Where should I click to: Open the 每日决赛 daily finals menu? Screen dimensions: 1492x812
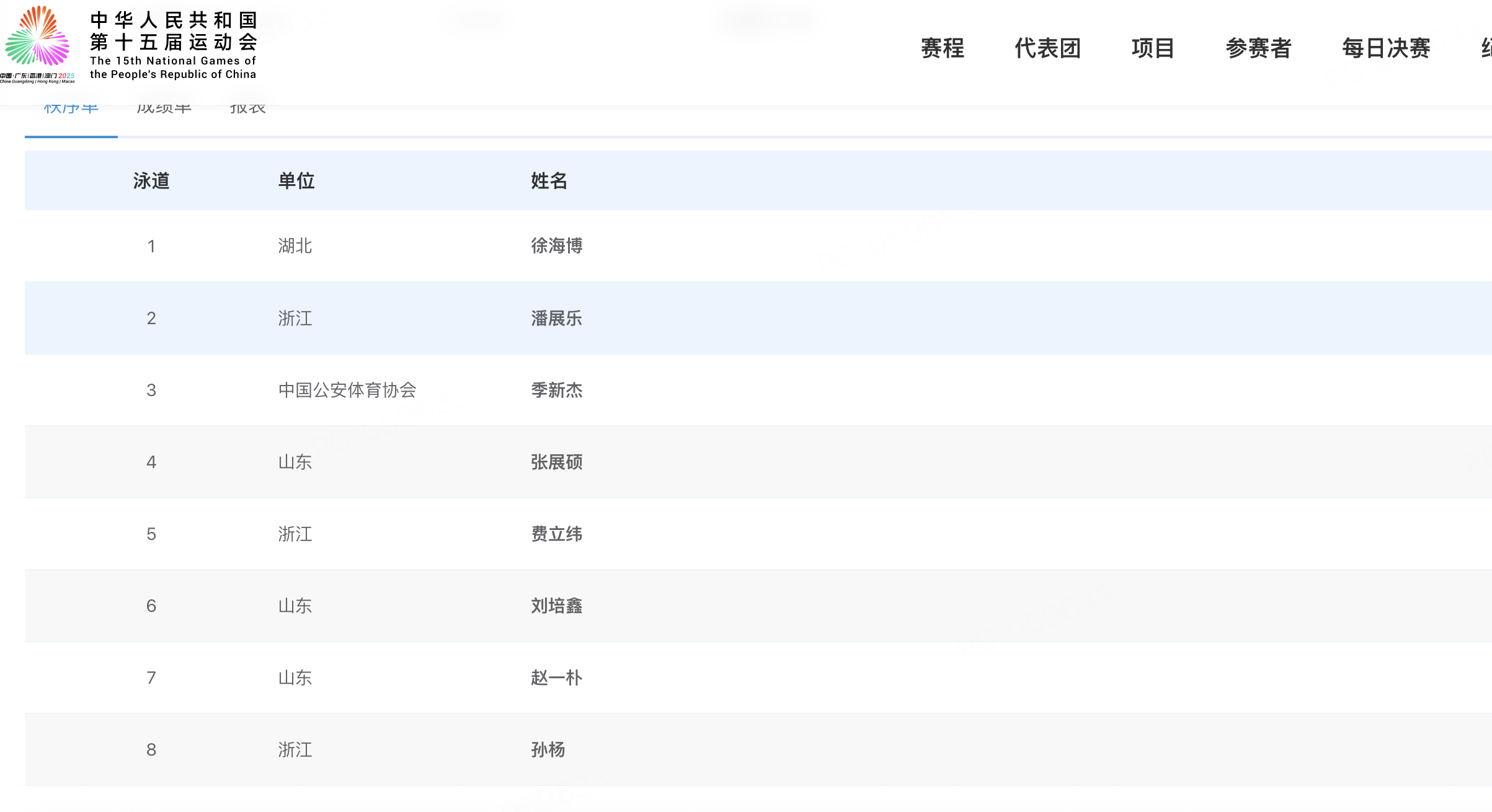click(1386, 48)
